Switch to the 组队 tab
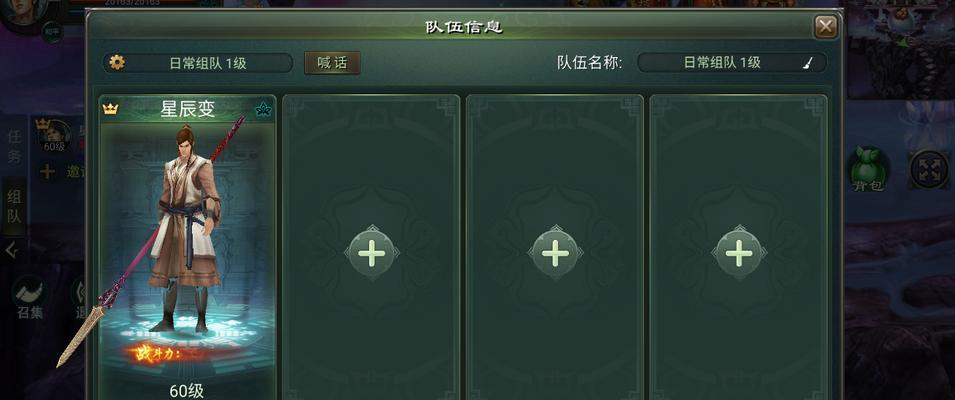The width and height of the screenshot is (955, 400). point(14,206)
